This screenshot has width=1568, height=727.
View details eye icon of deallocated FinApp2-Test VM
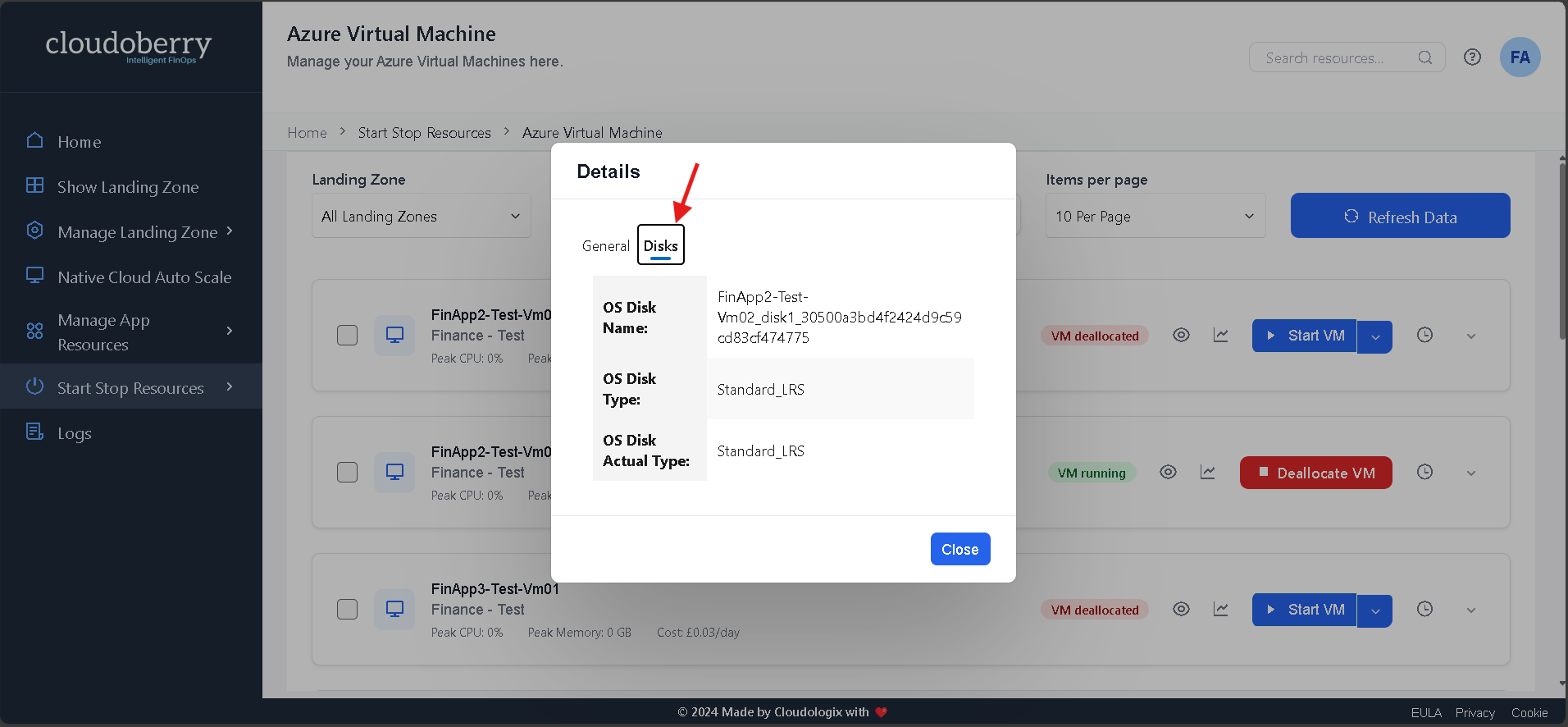tap(1181, 336)
